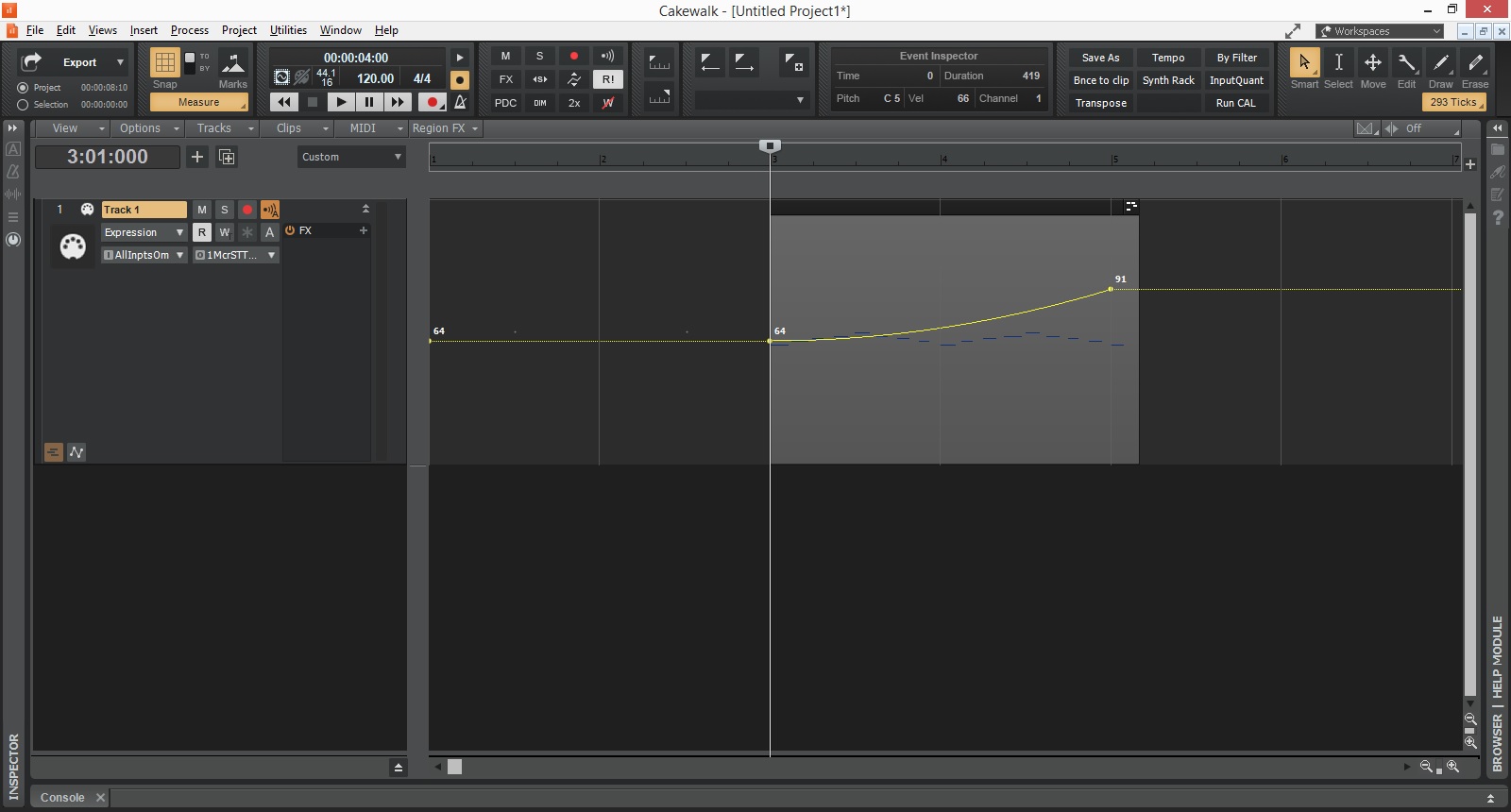Click the horizontal zoom in magnifier
The height and width of the screenshot is (812, 1511).
click(x=1453, y=767)
